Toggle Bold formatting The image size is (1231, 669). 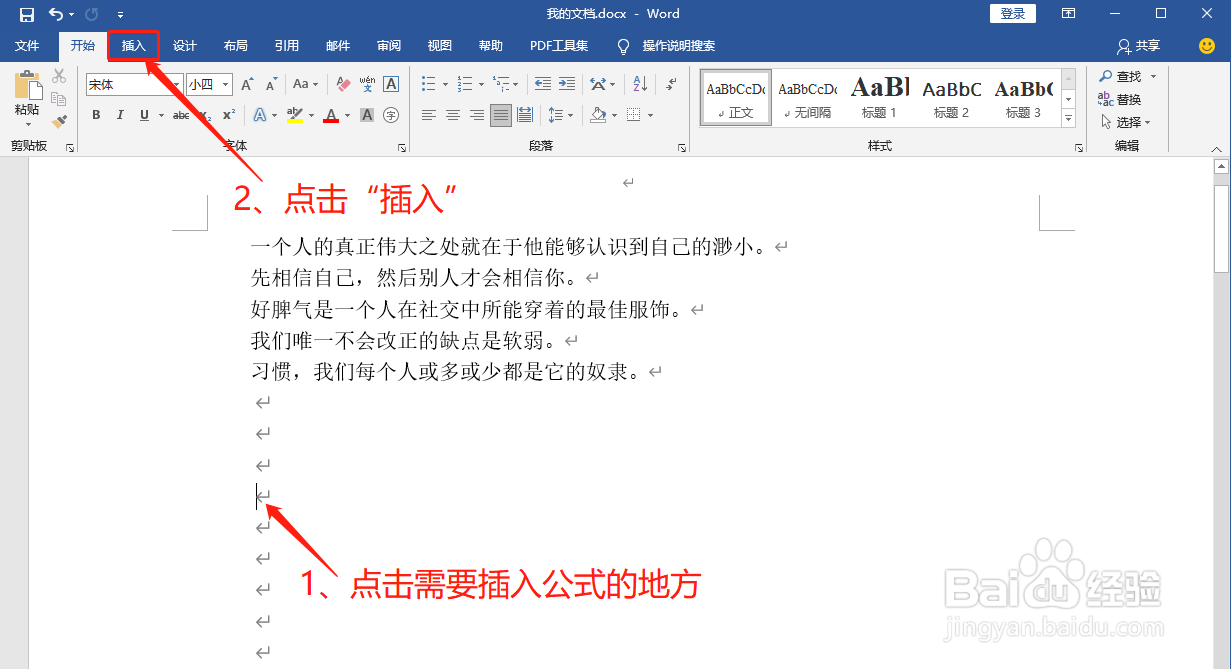96,114
